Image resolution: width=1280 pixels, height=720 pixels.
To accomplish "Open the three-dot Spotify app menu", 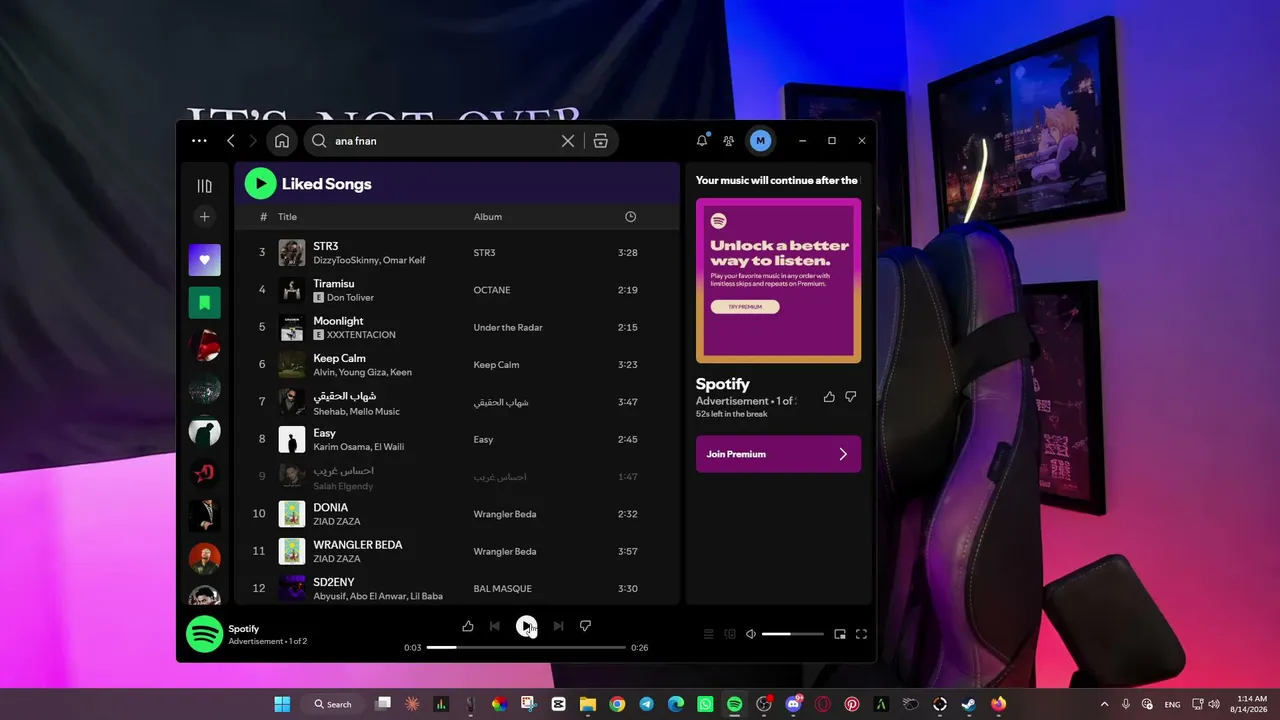I will point(199,141).
